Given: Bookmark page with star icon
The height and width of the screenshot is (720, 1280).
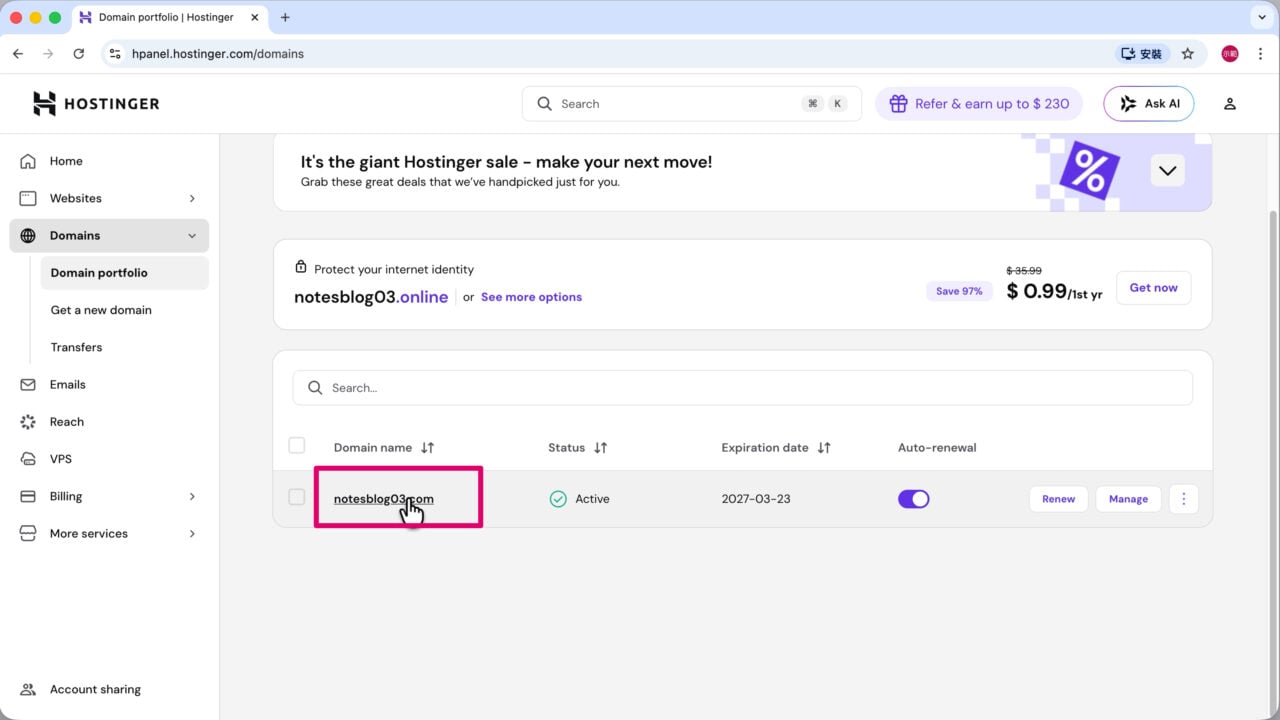Looking at the screenshot, I should tap(1188, 54).
